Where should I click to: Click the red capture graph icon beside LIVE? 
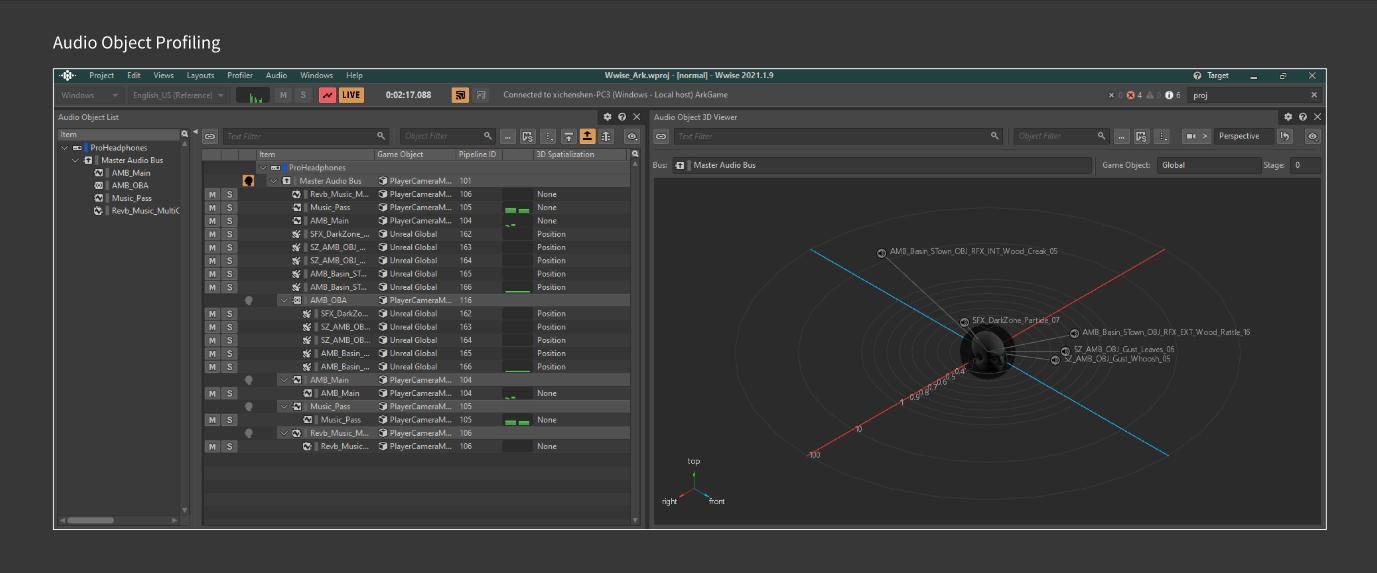327,95
